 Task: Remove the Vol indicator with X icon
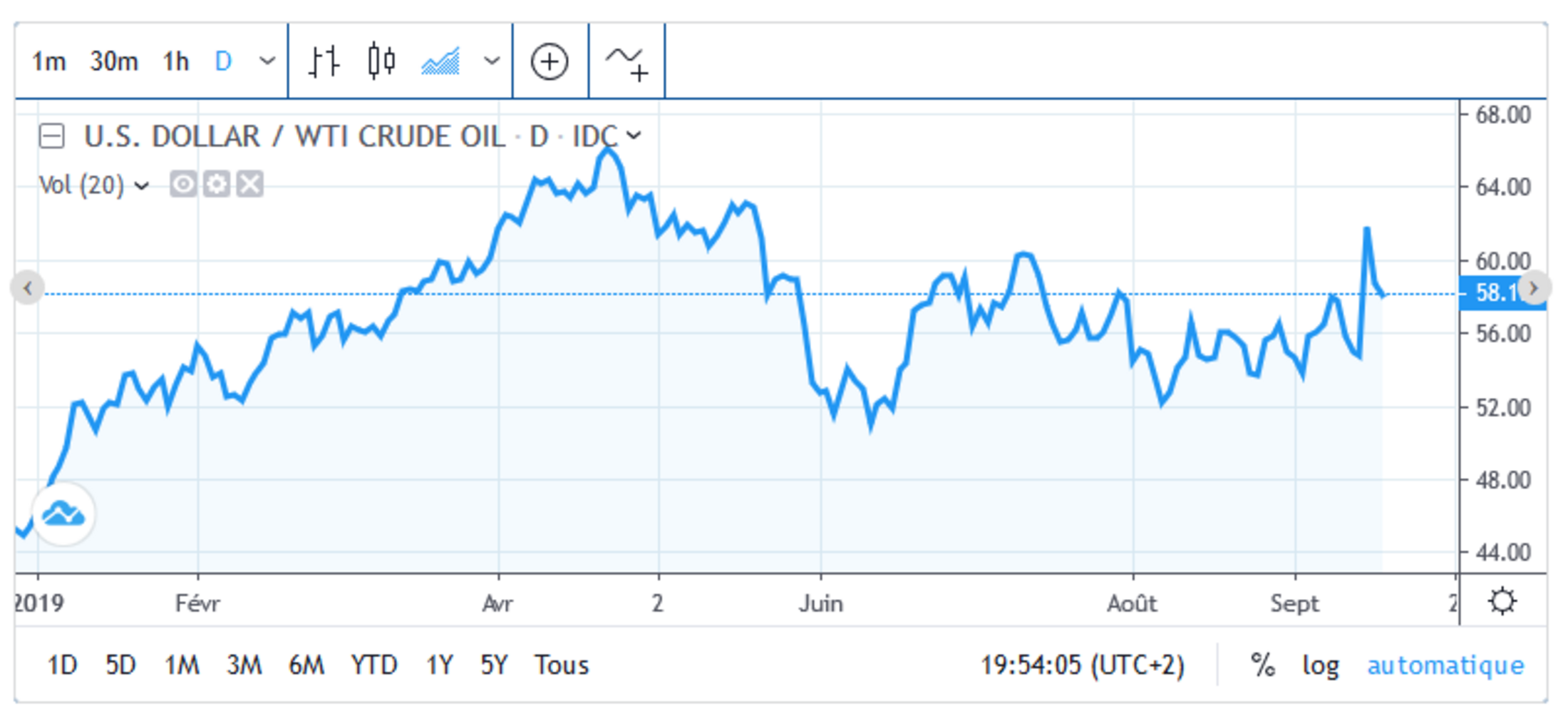250,184
